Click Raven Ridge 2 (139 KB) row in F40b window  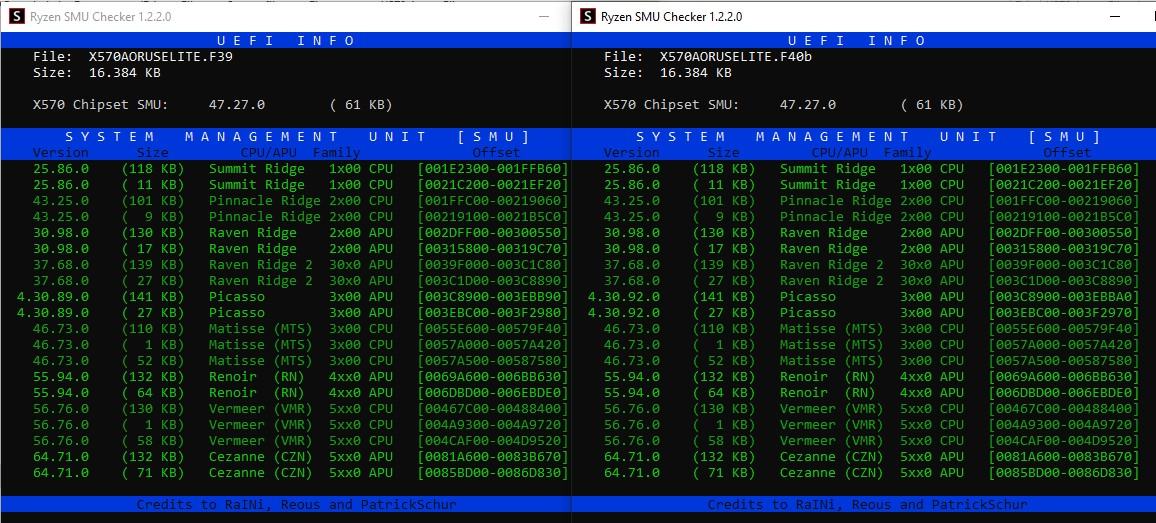[x=872, y=265]
